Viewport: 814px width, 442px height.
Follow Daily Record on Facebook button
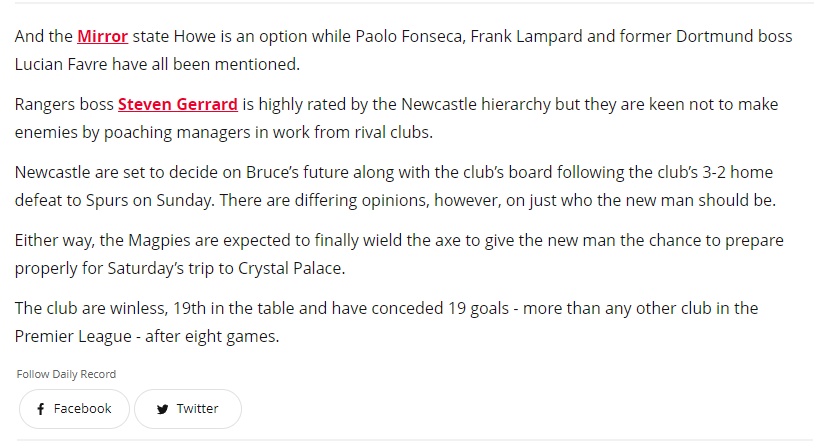tap(74, 409)
